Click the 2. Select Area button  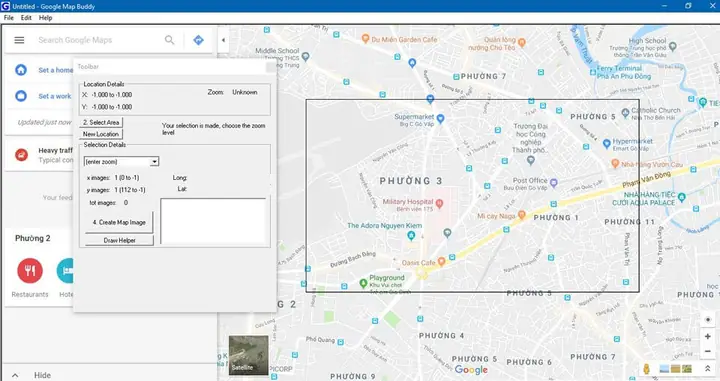point(101,123)
